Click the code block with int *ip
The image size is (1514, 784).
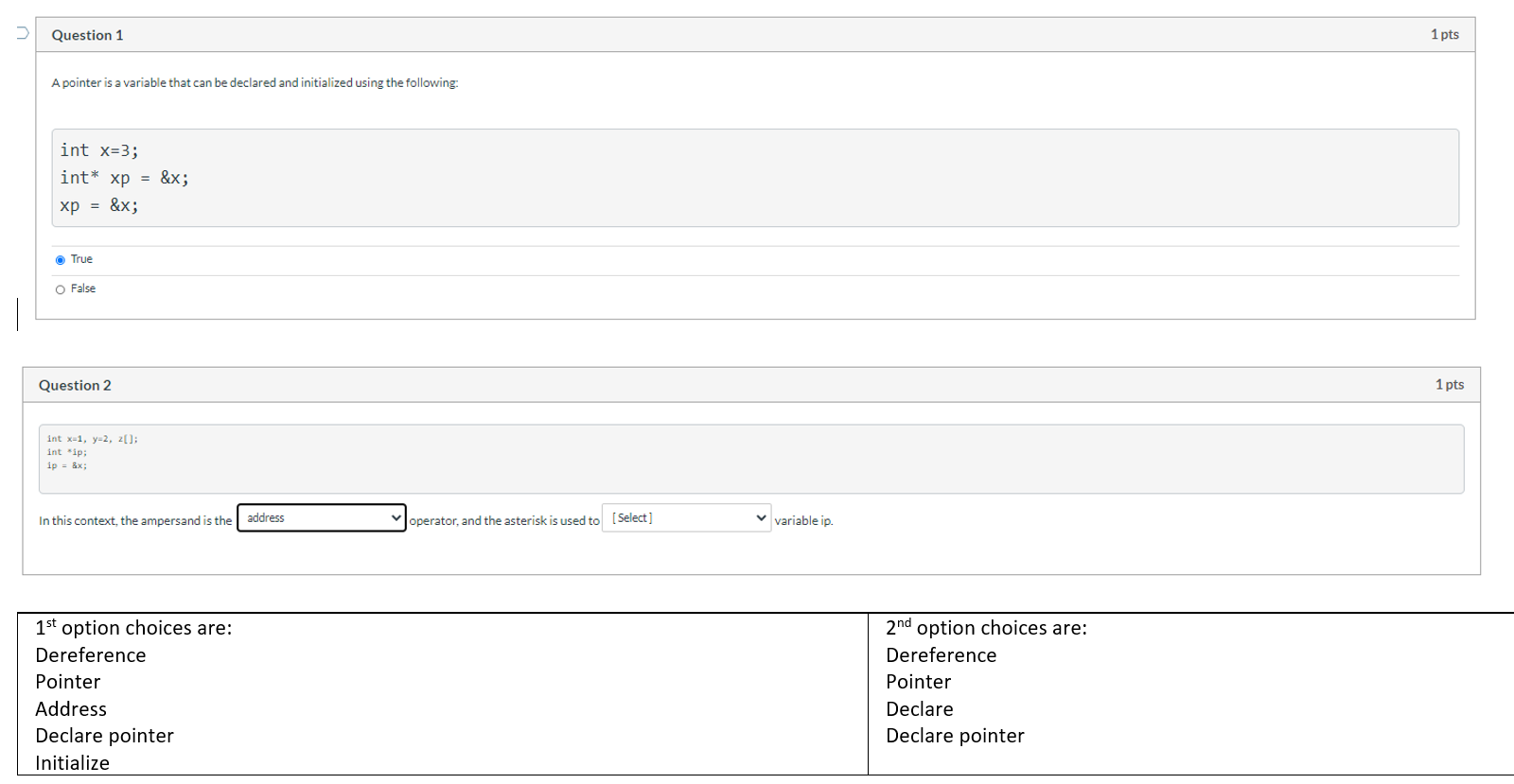pyautogui.click(x=751, y=459)
